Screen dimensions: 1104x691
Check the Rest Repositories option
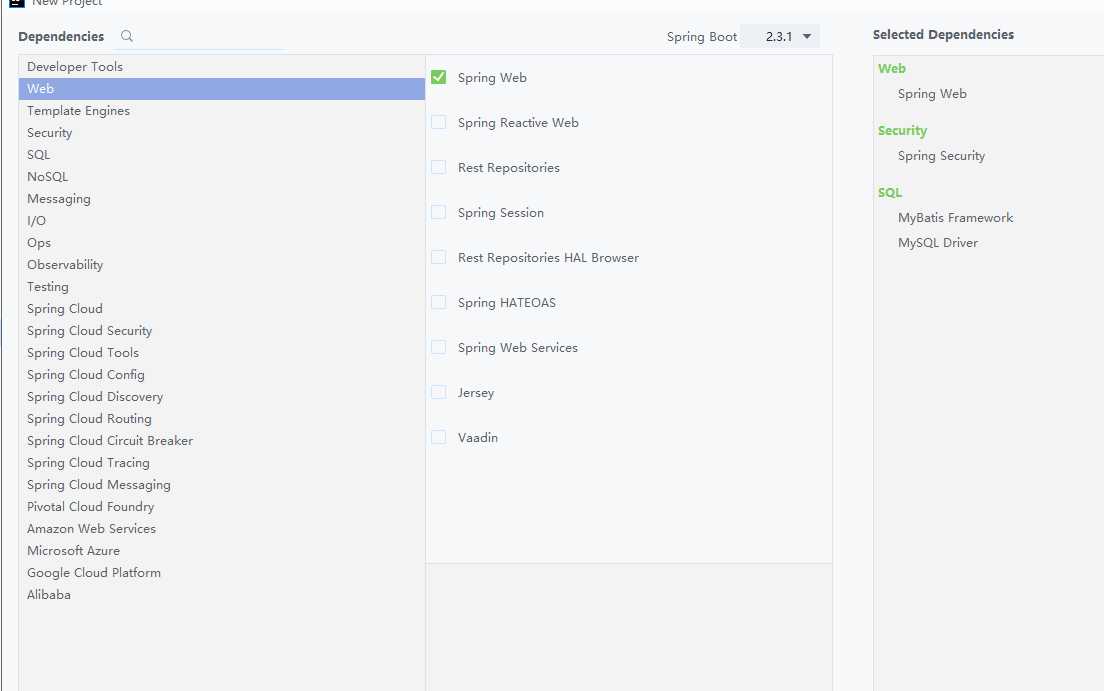coord(438,167)
